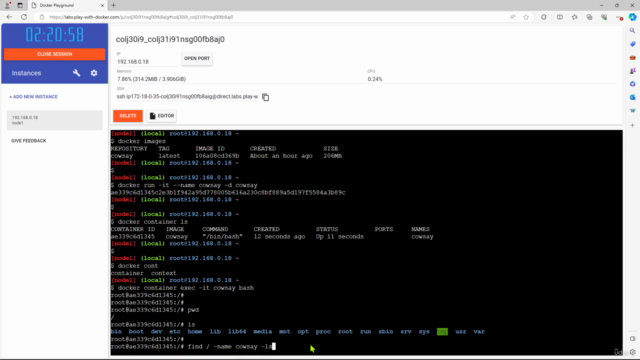This screenshot has width=640, height=360.
Task: Open browser essentials heart icon
Action: tap(604, 17)
